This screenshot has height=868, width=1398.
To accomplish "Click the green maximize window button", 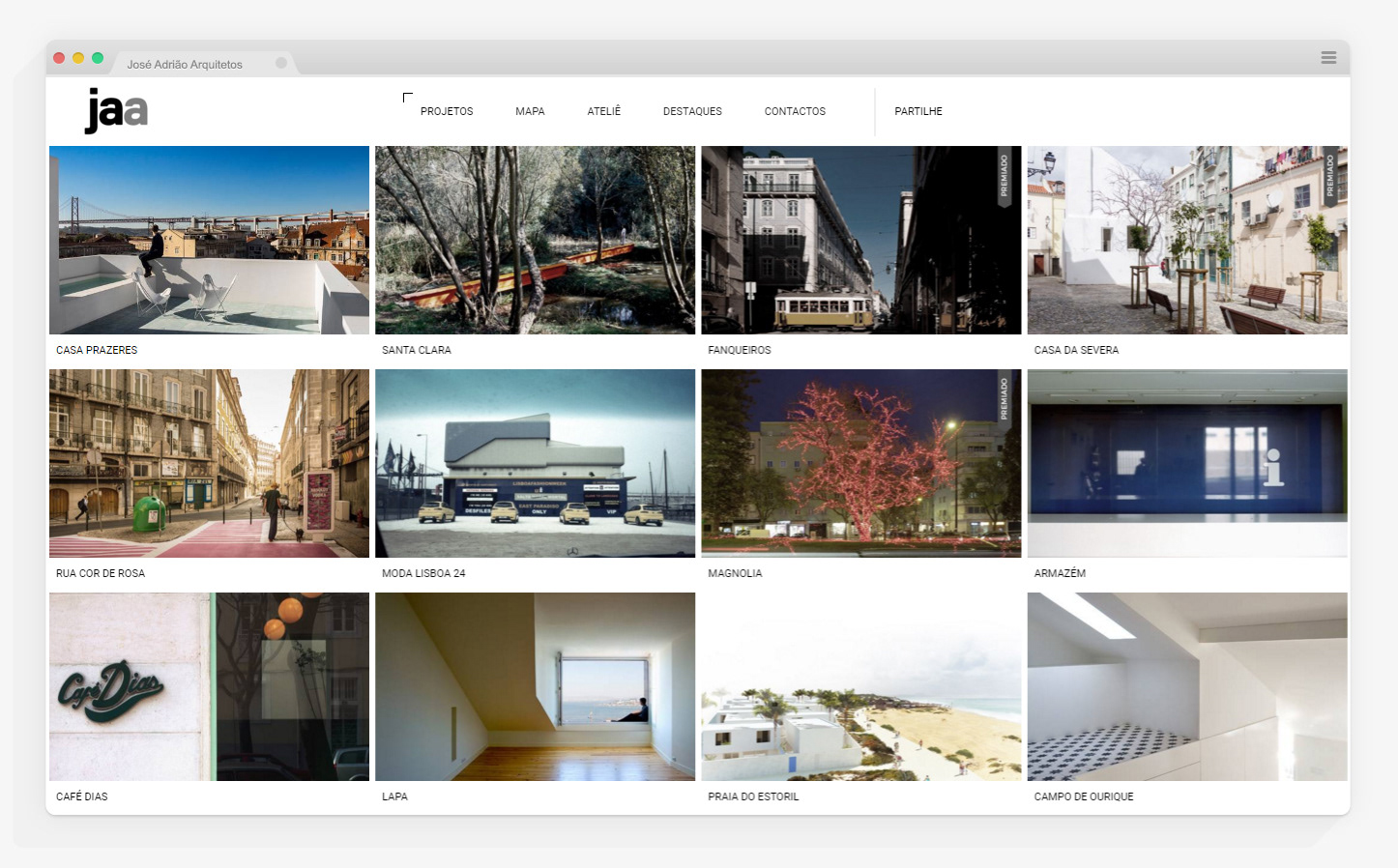I will coord(98,58).
